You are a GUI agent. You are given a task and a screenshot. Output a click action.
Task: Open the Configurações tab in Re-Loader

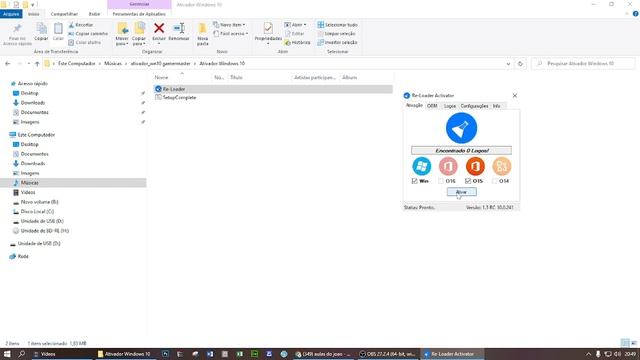pyautogui.click(x=474, y=106)
